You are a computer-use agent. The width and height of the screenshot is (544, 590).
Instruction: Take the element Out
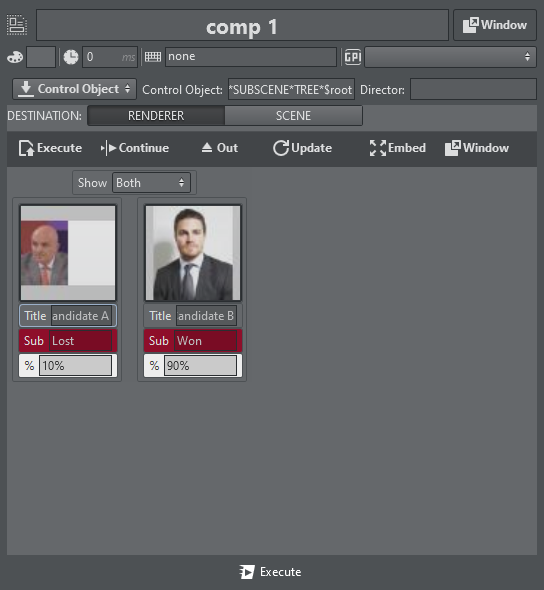click(x=220, y=148)
